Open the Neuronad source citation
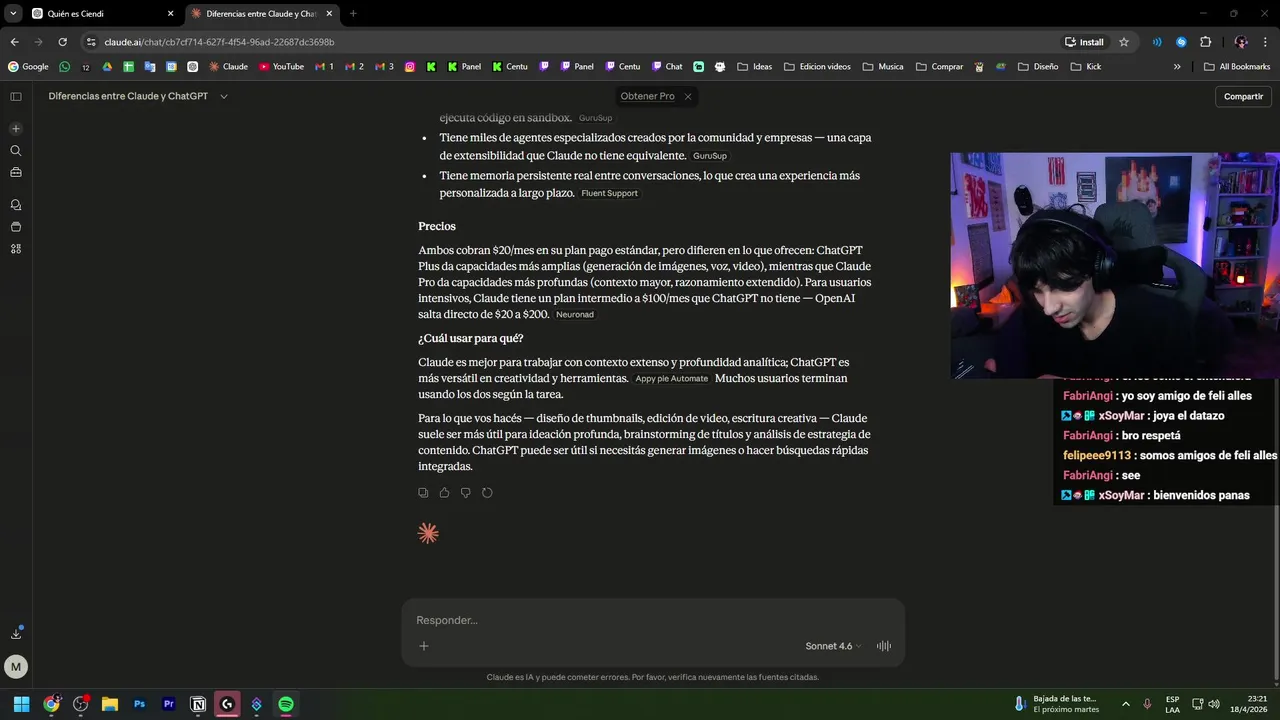This screenshot has height=720, width=1280. coord(575,314)
